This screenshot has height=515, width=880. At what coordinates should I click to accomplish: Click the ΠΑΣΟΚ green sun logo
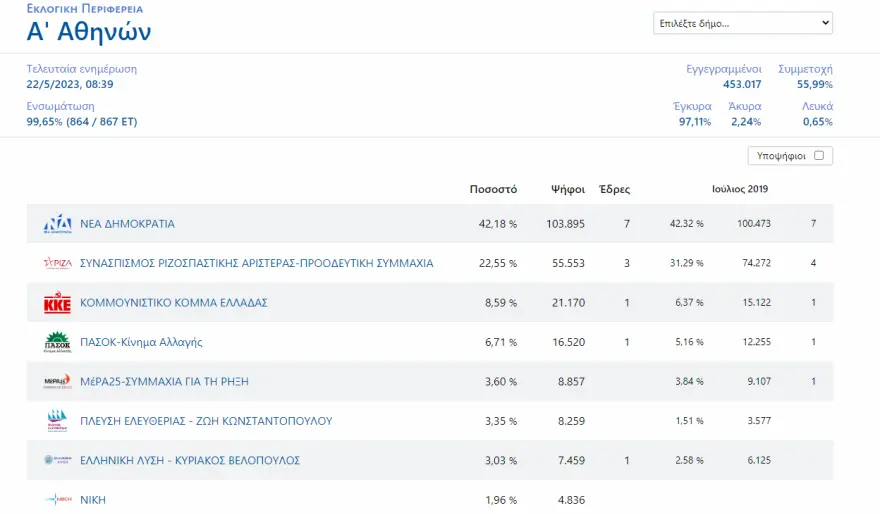click(57, 342)
